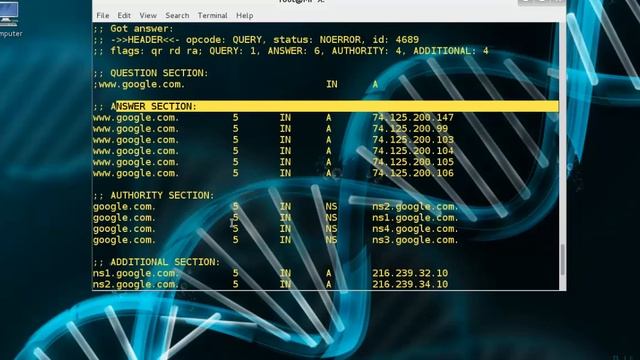Click the terminal vertical scrollbar handle
Screen dimensions: 640x360
coord(562,260)
